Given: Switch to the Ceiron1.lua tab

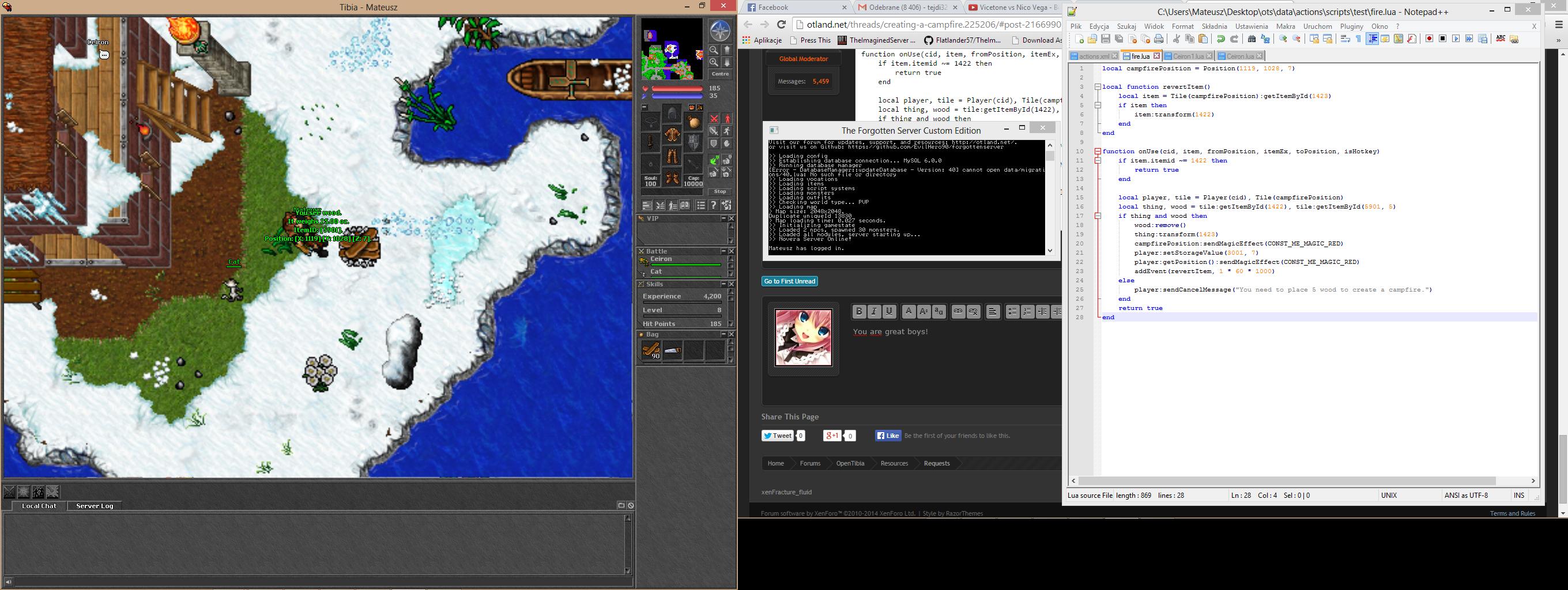Looking at the screenshot, I should (1188, 56).
